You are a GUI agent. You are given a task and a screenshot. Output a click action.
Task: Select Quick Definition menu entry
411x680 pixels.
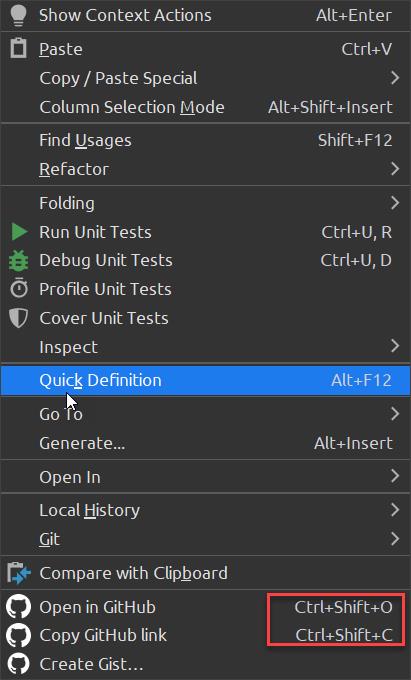click(x=206, y=380)
